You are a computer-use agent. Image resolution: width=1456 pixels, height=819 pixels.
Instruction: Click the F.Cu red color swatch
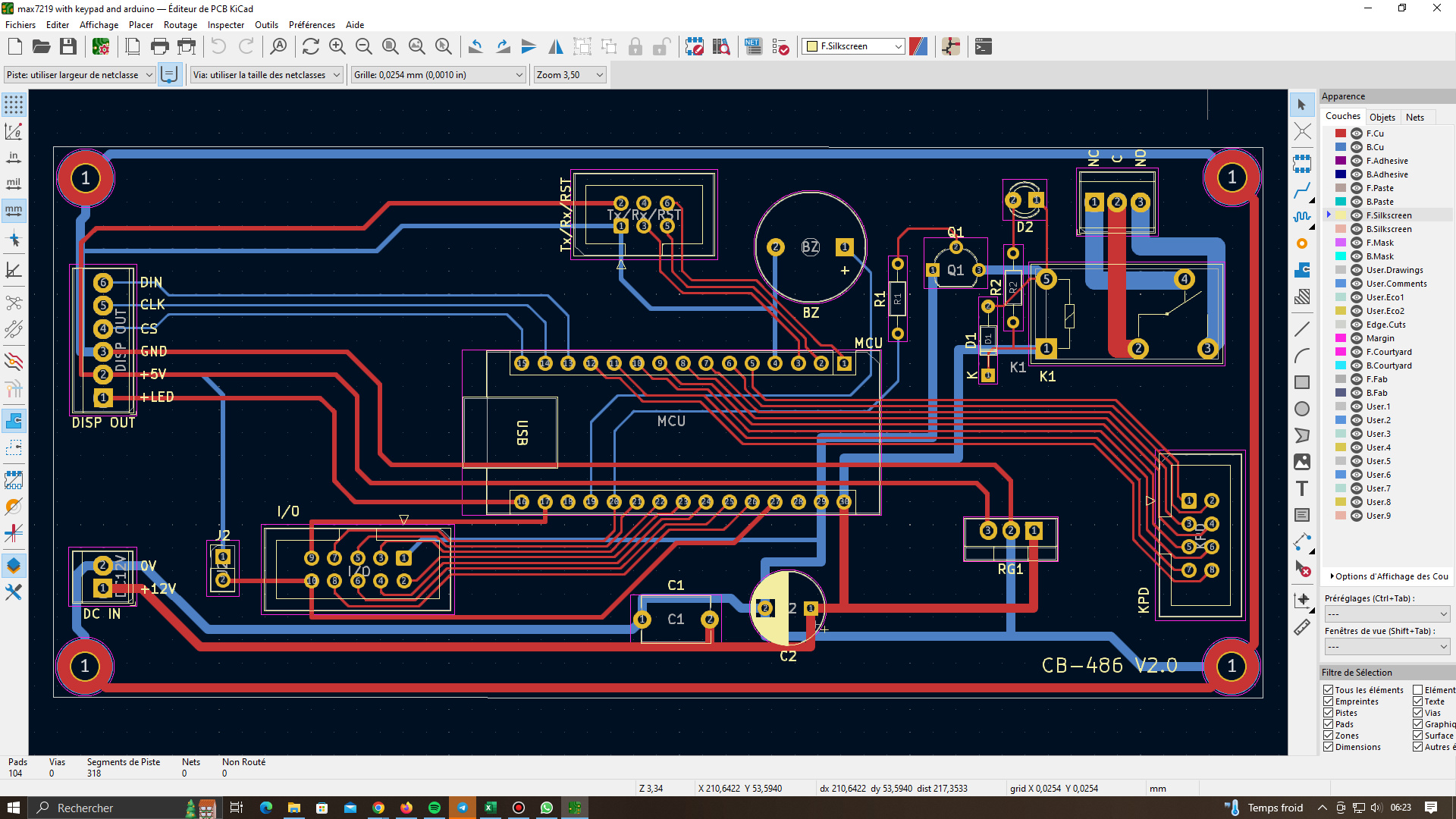(x=1341, y=133)
